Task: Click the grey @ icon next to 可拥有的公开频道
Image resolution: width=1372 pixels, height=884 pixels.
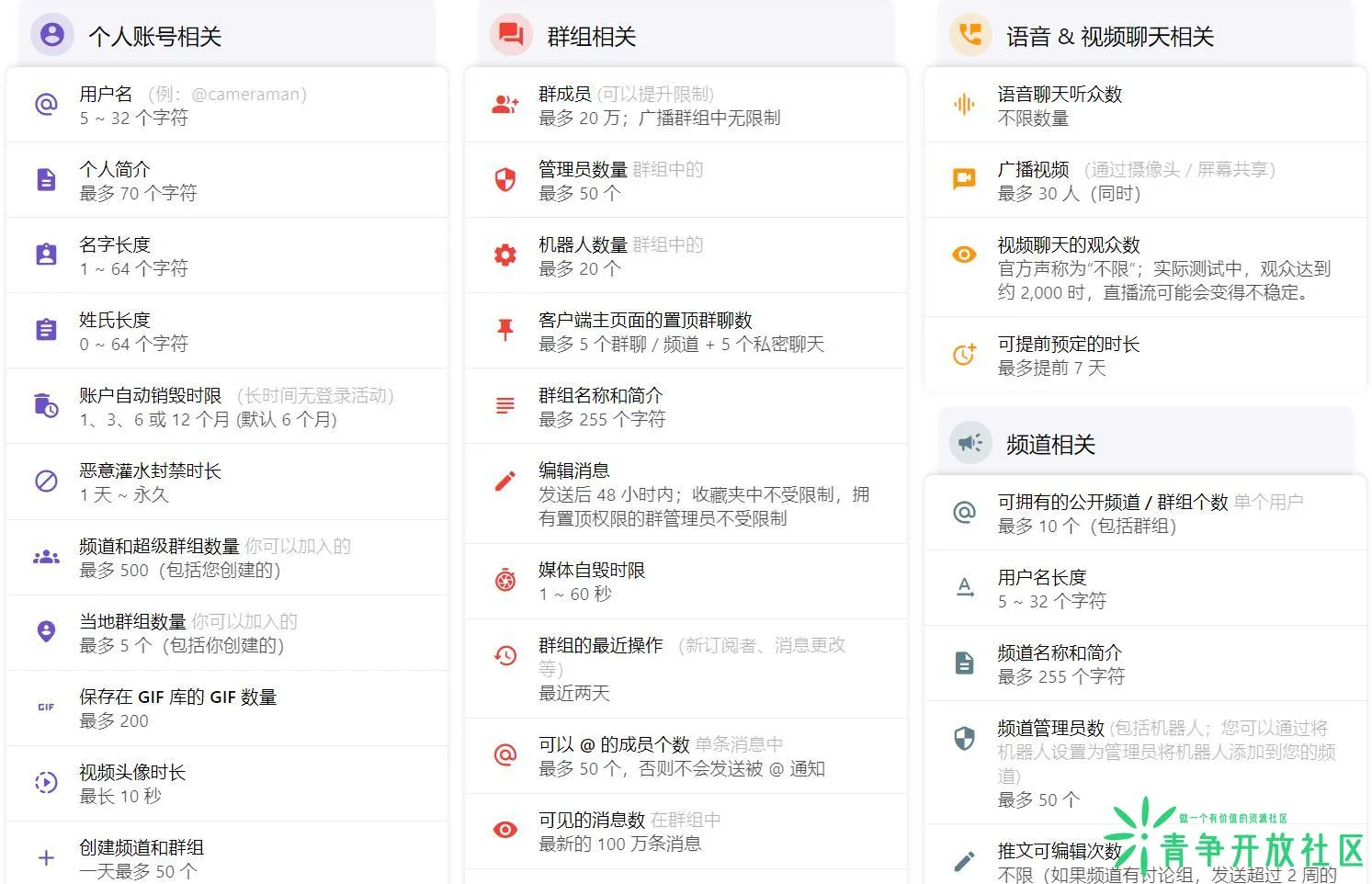Action: pos(964,512)
